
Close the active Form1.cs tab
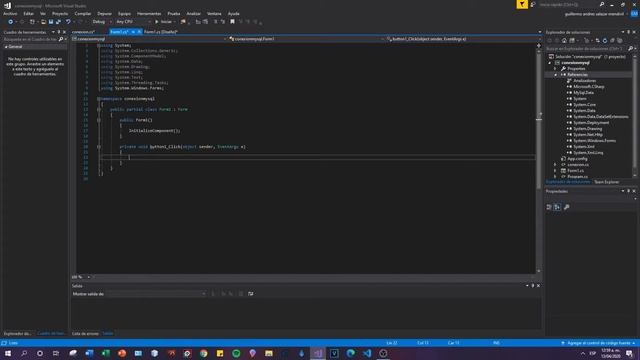139,32
